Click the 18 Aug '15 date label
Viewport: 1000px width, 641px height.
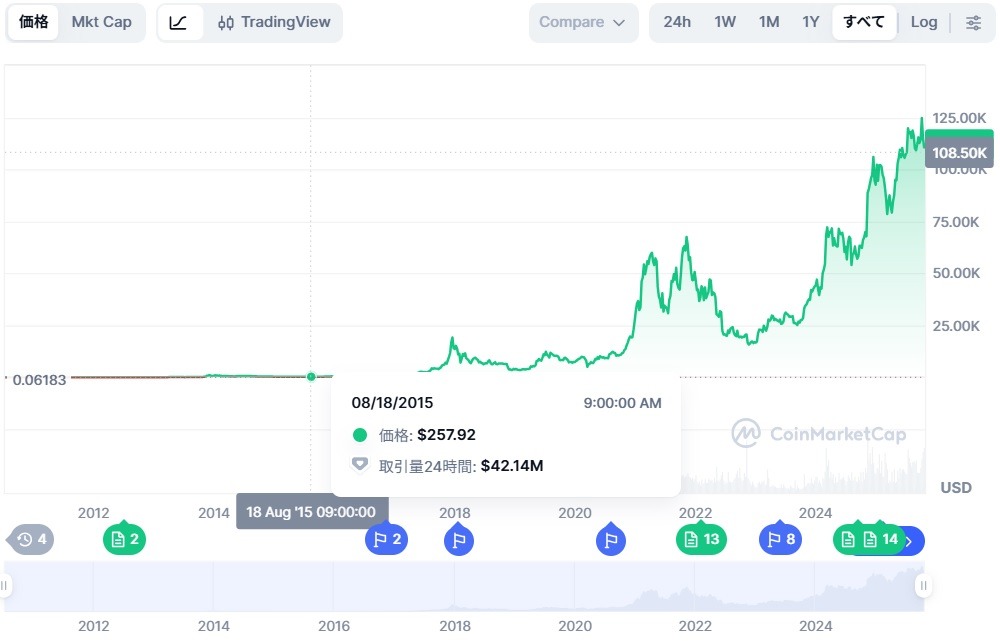[x=313, y=512]
